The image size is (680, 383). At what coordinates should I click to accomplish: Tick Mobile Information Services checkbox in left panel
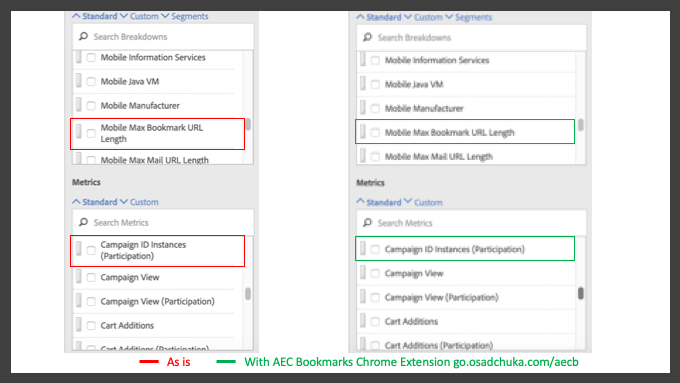(x=91, y=57)
